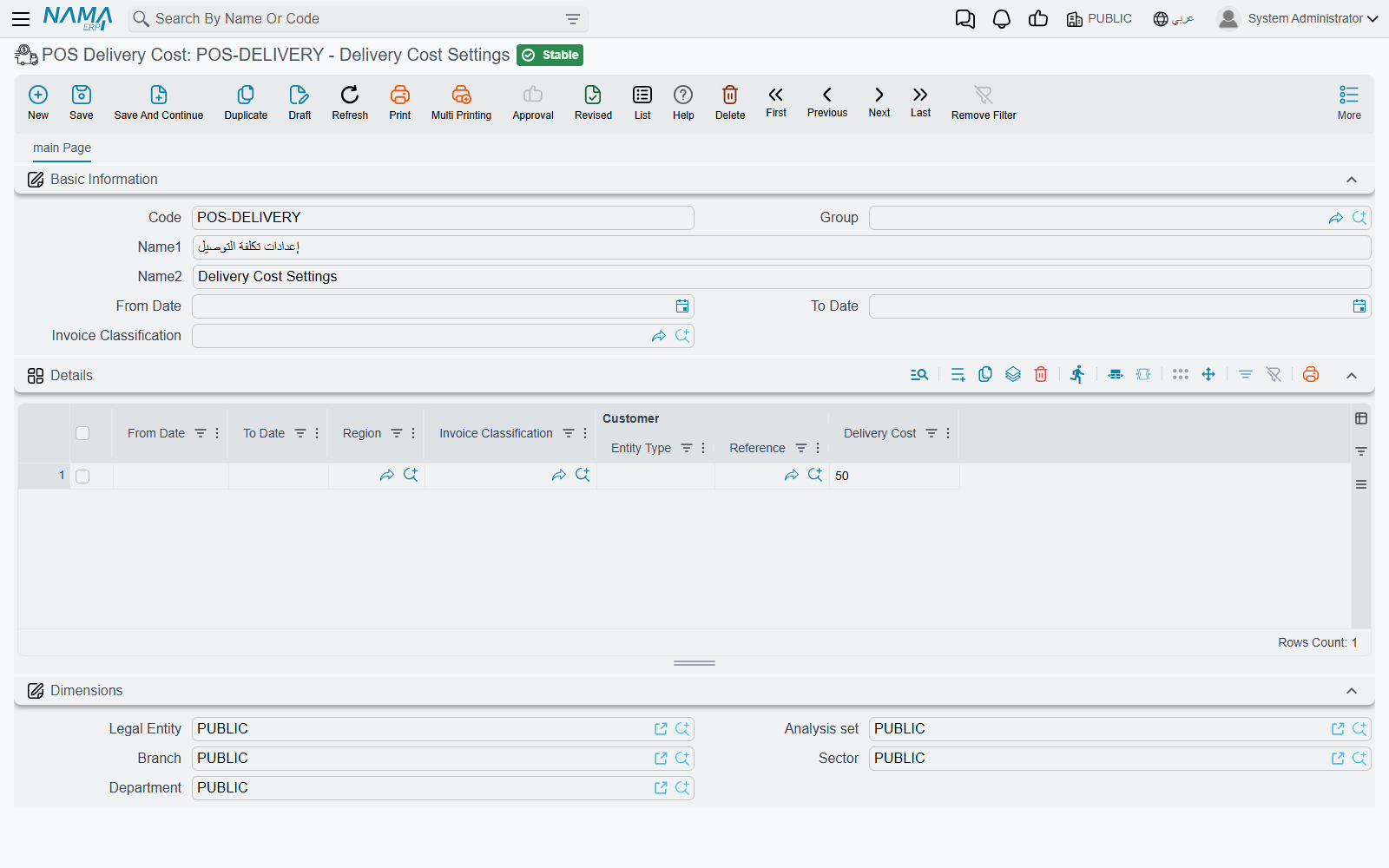Open the notifications bell
This screenshot has height=868, width=1389.
click(1002, 19)
